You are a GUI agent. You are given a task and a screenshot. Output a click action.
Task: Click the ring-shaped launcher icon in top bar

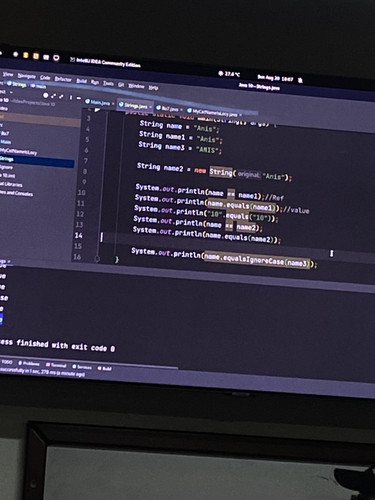(x=56, y=58)
